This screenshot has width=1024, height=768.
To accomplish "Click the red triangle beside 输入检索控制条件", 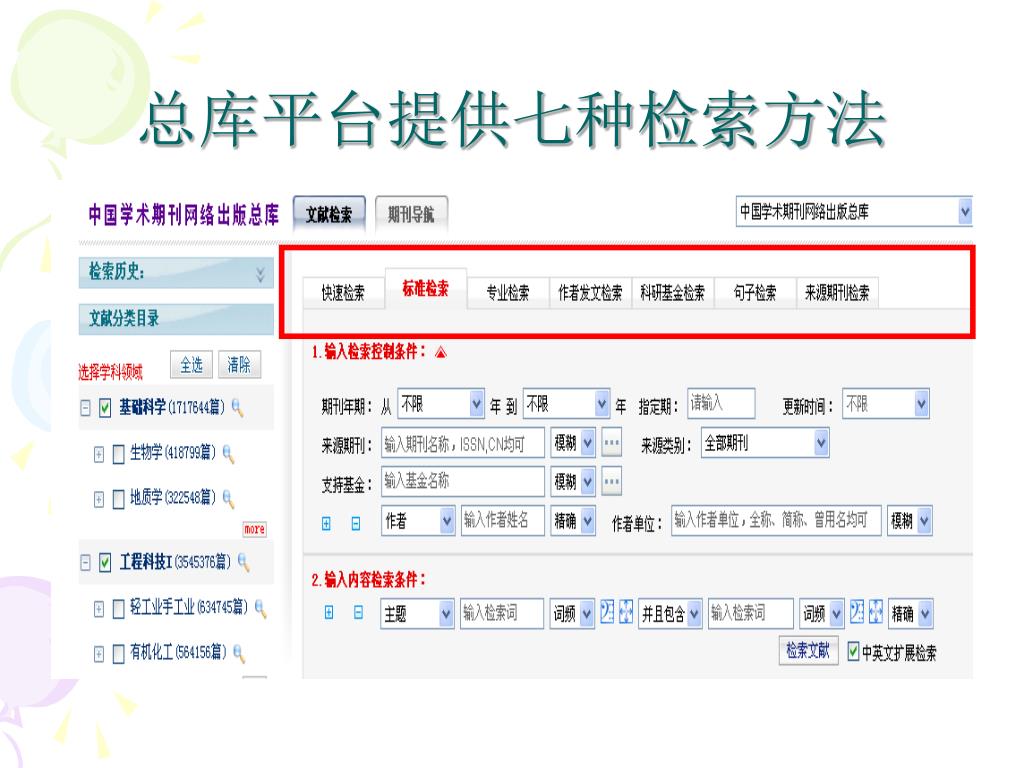I will click(x=441, y=353).
